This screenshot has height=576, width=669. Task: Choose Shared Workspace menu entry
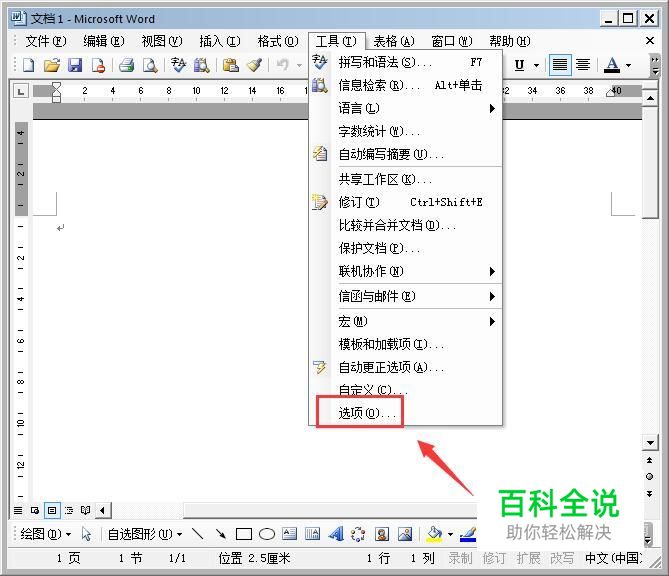click(x=405, y=179)
